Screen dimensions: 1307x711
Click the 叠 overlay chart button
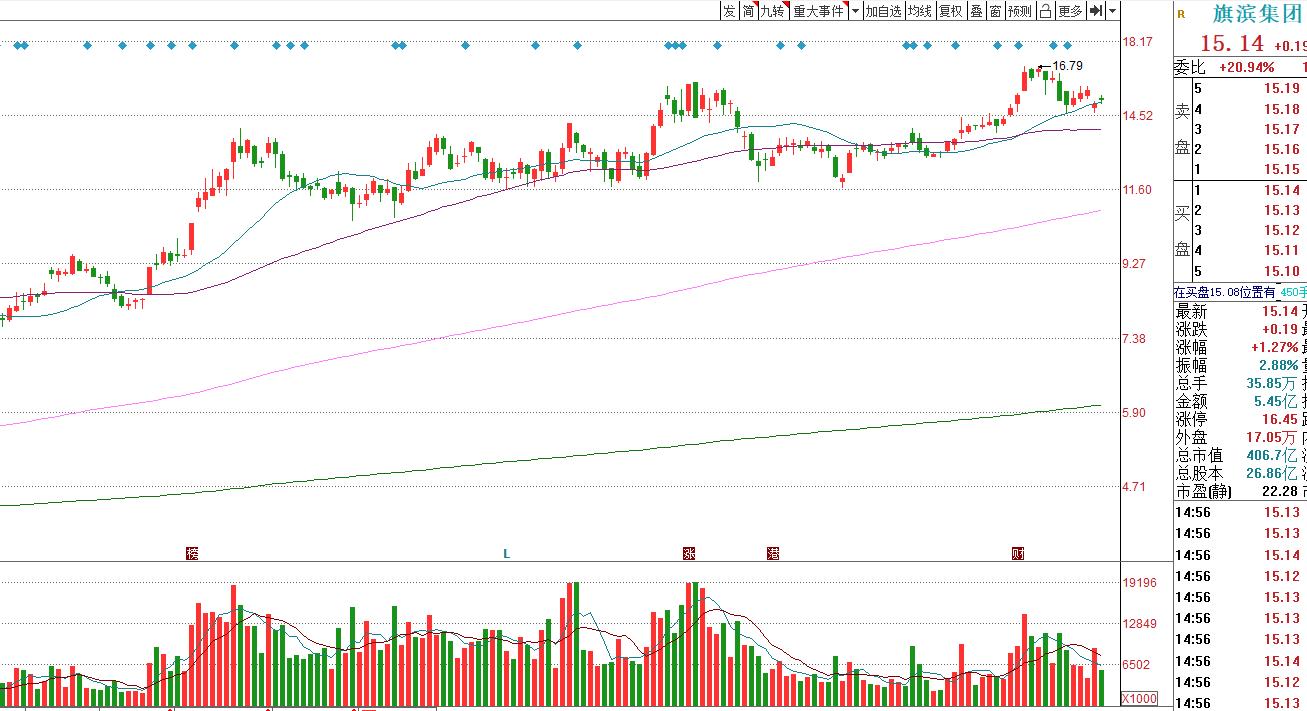pos(976,11)
